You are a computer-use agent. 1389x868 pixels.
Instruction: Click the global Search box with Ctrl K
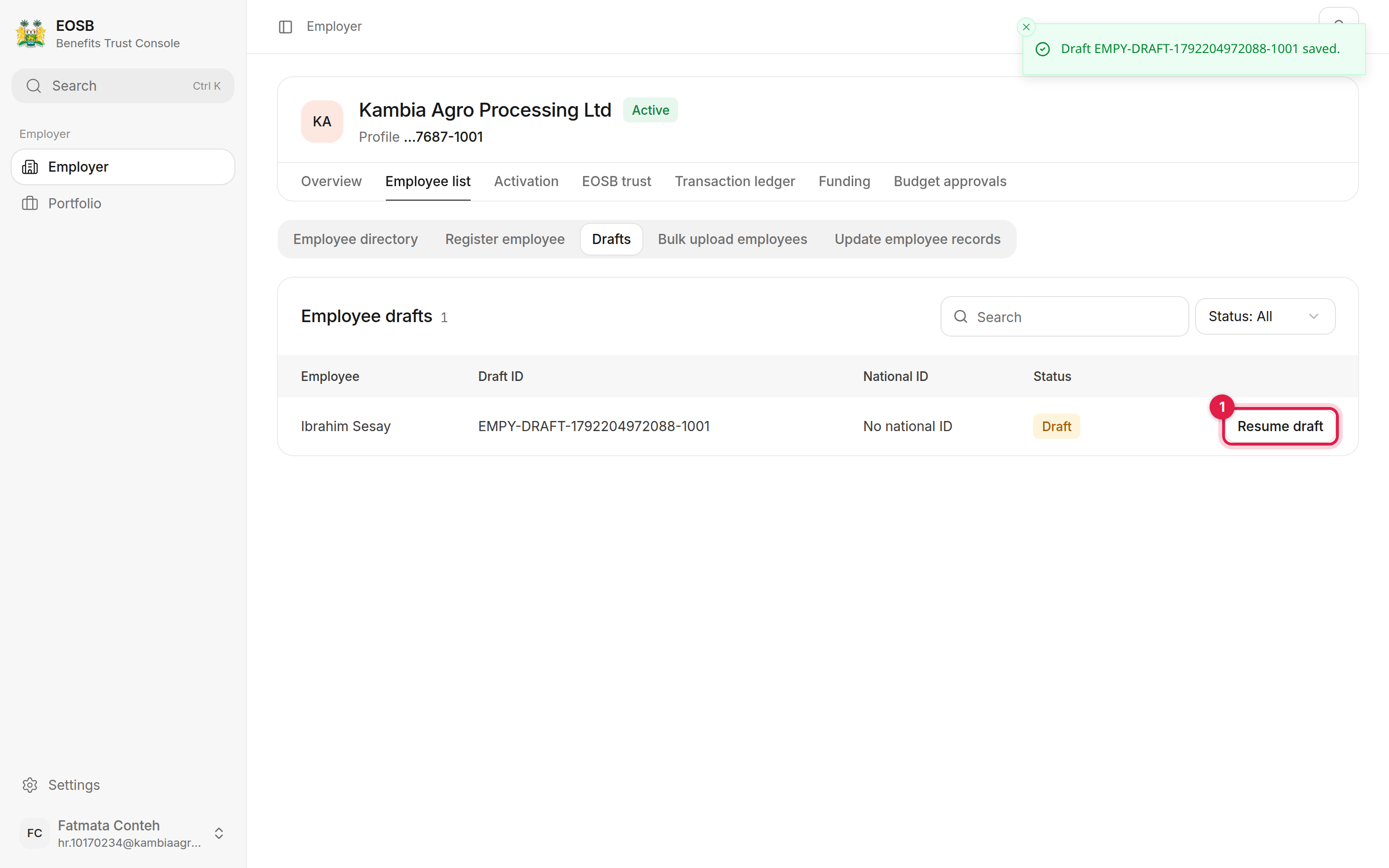(x=123, y=86)
